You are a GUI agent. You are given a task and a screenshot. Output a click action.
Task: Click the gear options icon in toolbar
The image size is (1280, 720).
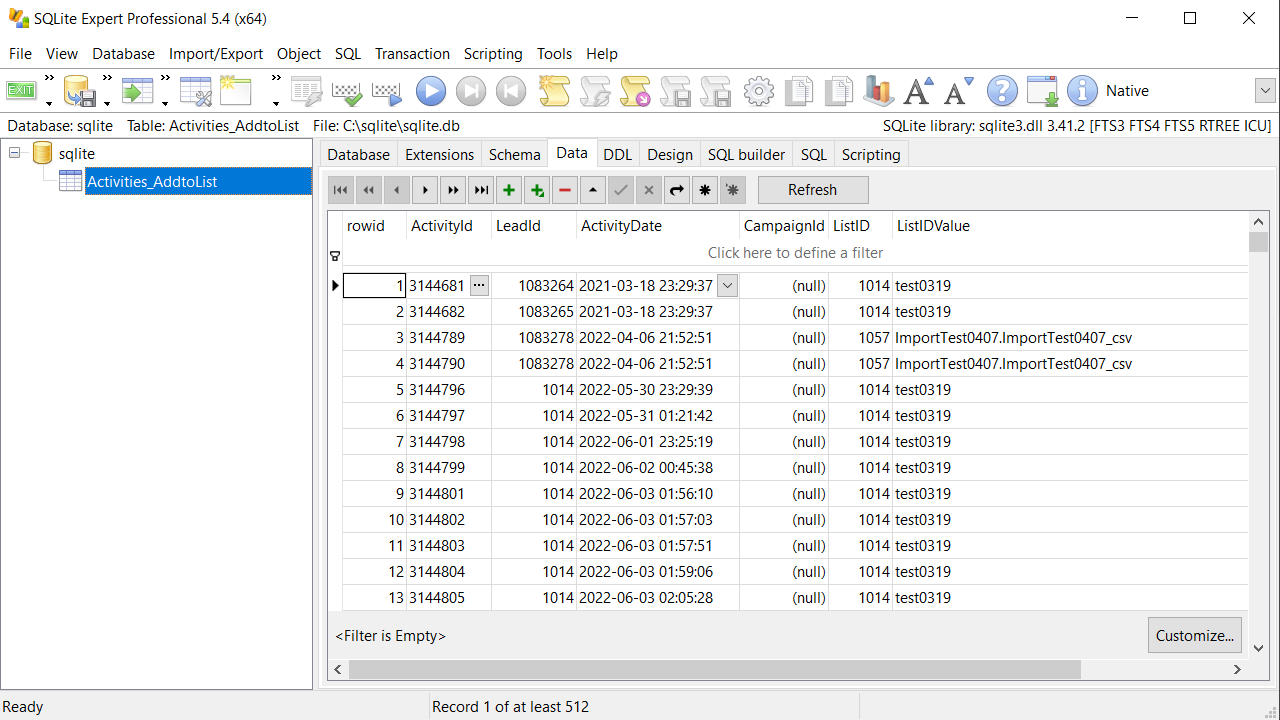759,91
